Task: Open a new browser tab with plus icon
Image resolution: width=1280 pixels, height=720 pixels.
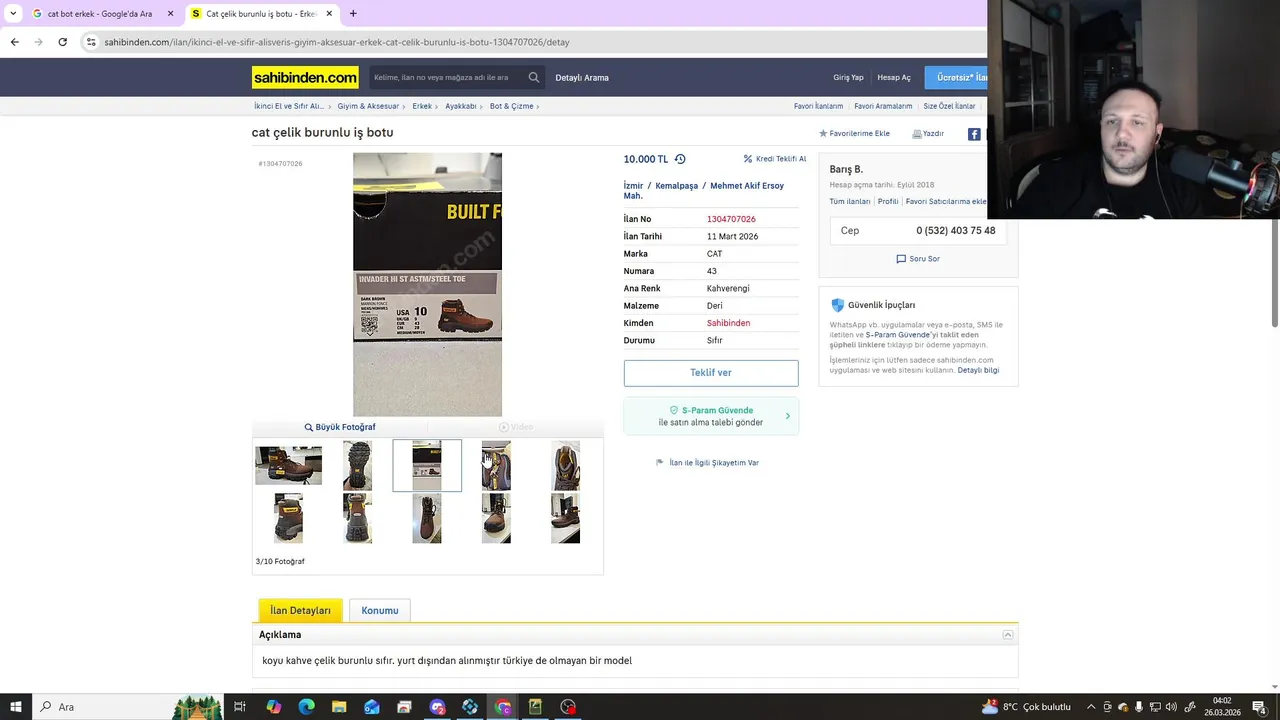Action: click(x=353, y=13)
